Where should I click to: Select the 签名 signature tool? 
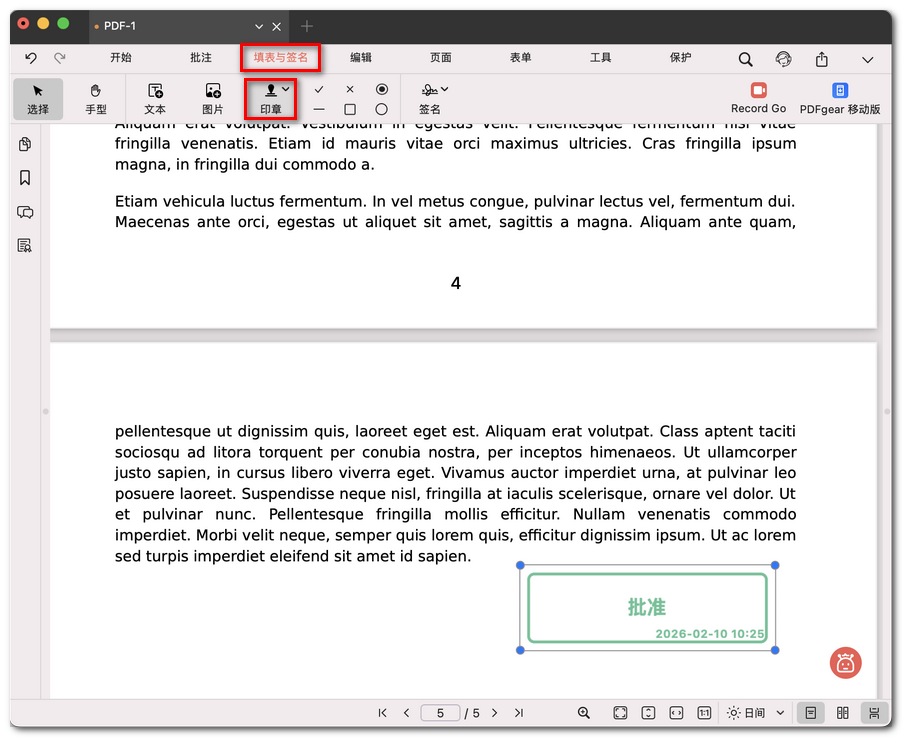[x=432, y=100]
